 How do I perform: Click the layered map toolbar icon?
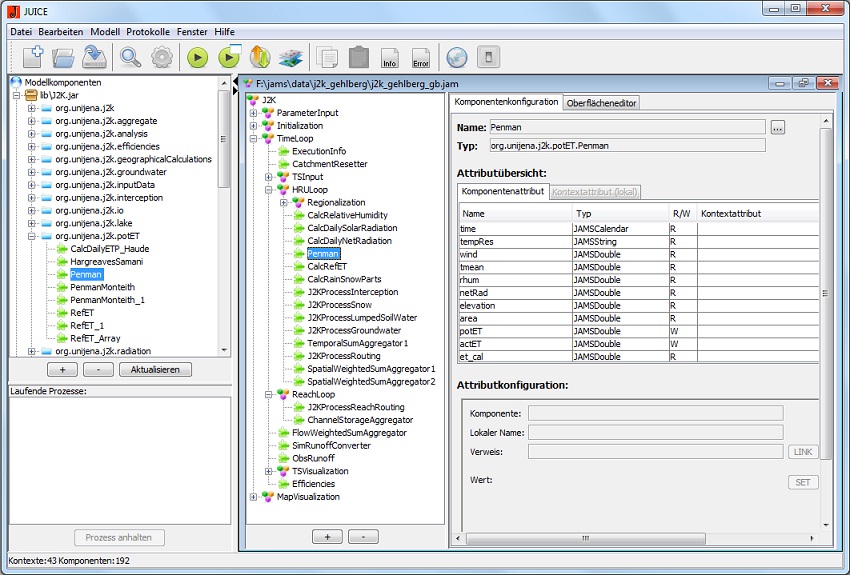[x=290, y=57]
